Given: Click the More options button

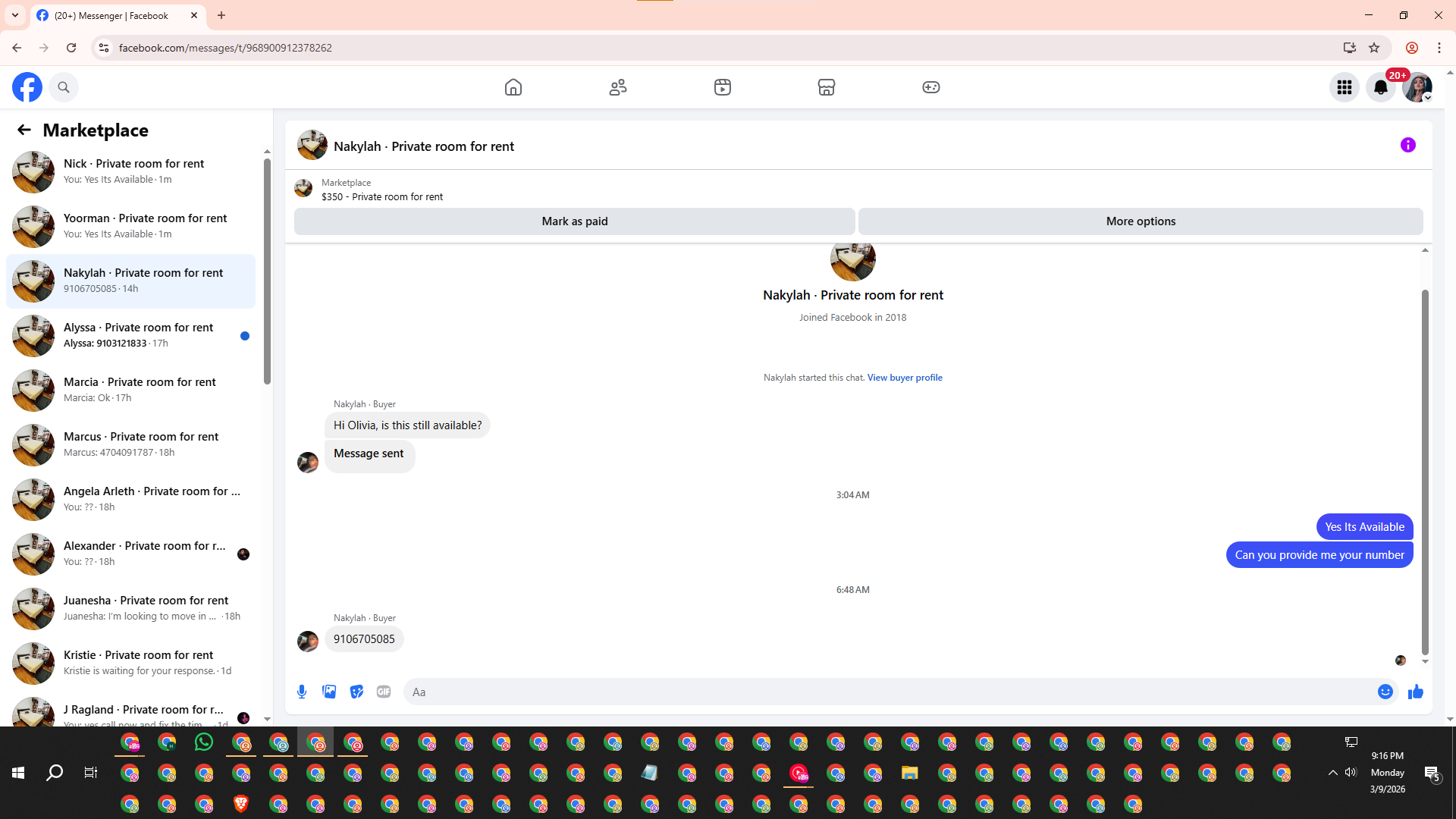Looking at the screenshot, I should coord(1140,221).
